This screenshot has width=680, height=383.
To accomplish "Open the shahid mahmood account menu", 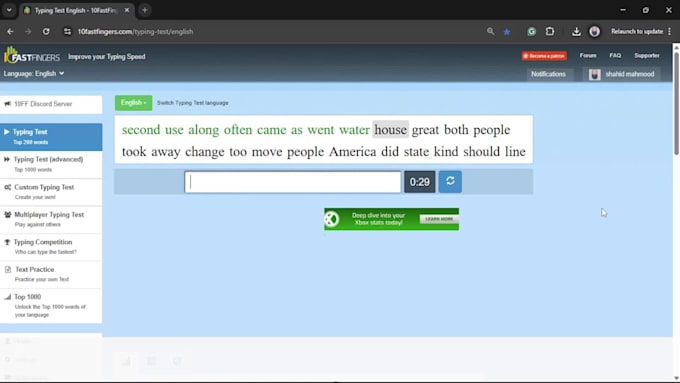I will coord(622,74).
